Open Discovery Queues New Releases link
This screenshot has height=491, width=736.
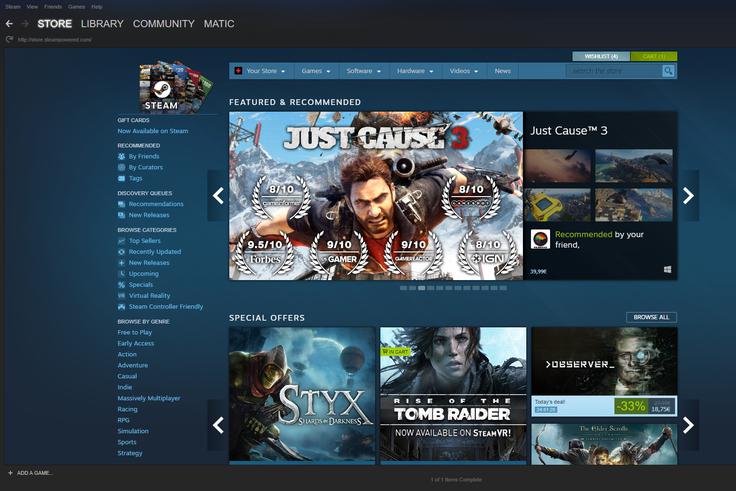149,215
